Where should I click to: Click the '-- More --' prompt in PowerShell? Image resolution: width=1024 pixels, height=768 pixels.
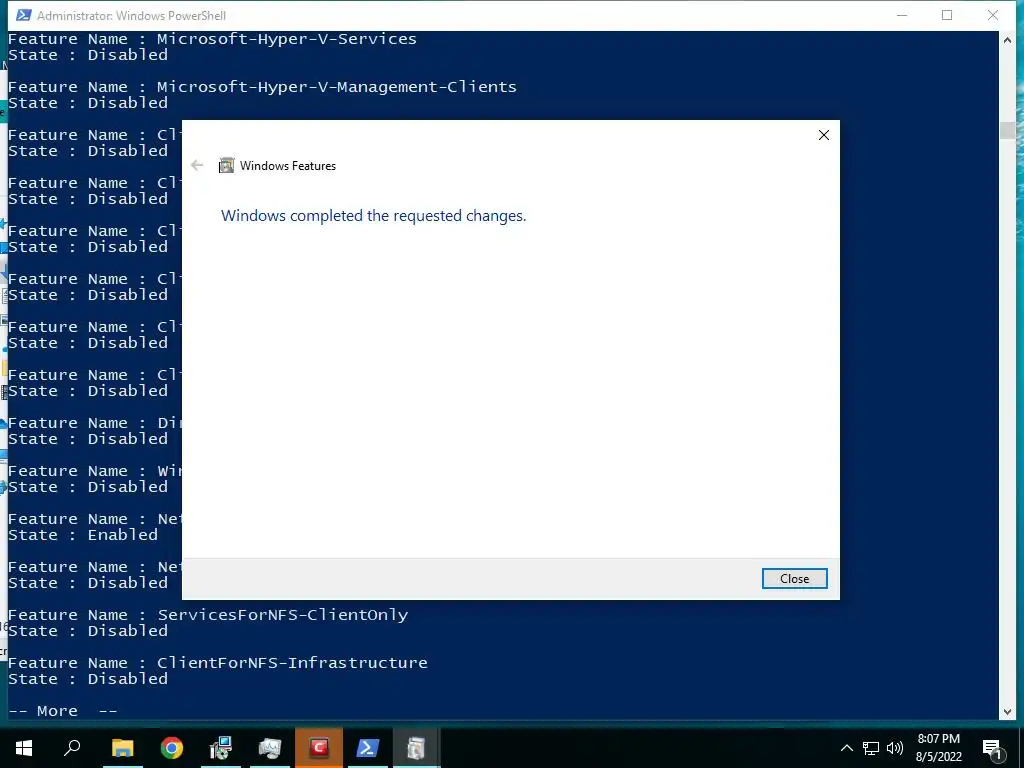pyautogui.click(x=63, y=711)
